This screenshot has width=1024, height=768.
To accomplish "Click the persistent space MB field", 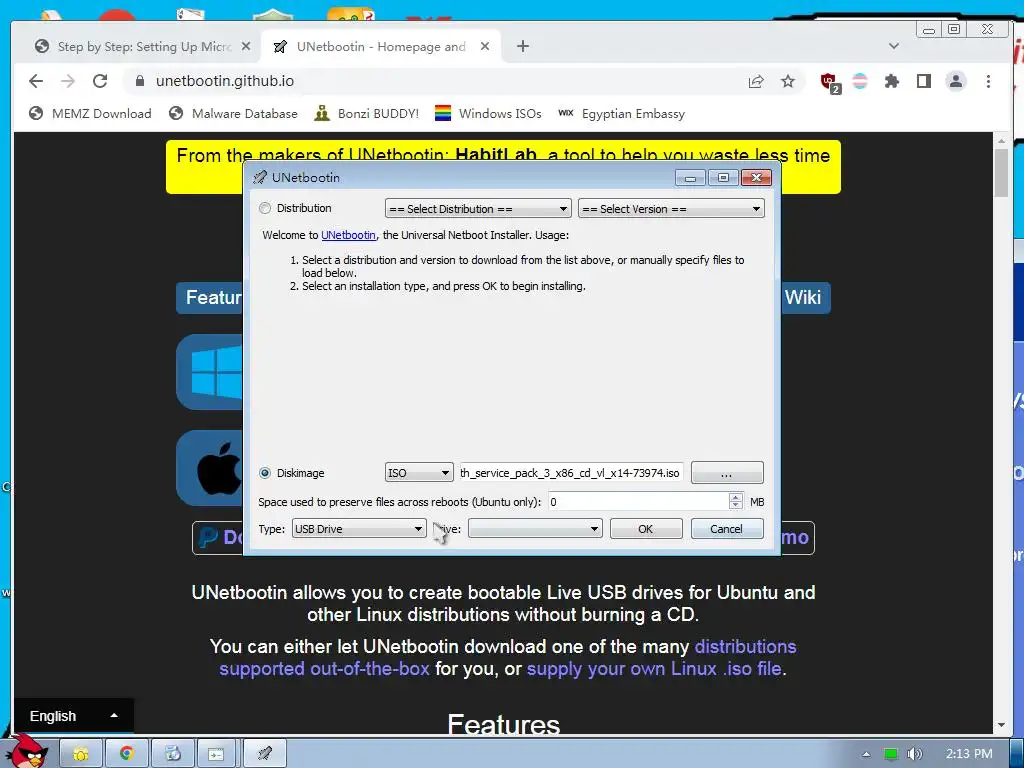I will click(x=638, y=502).
